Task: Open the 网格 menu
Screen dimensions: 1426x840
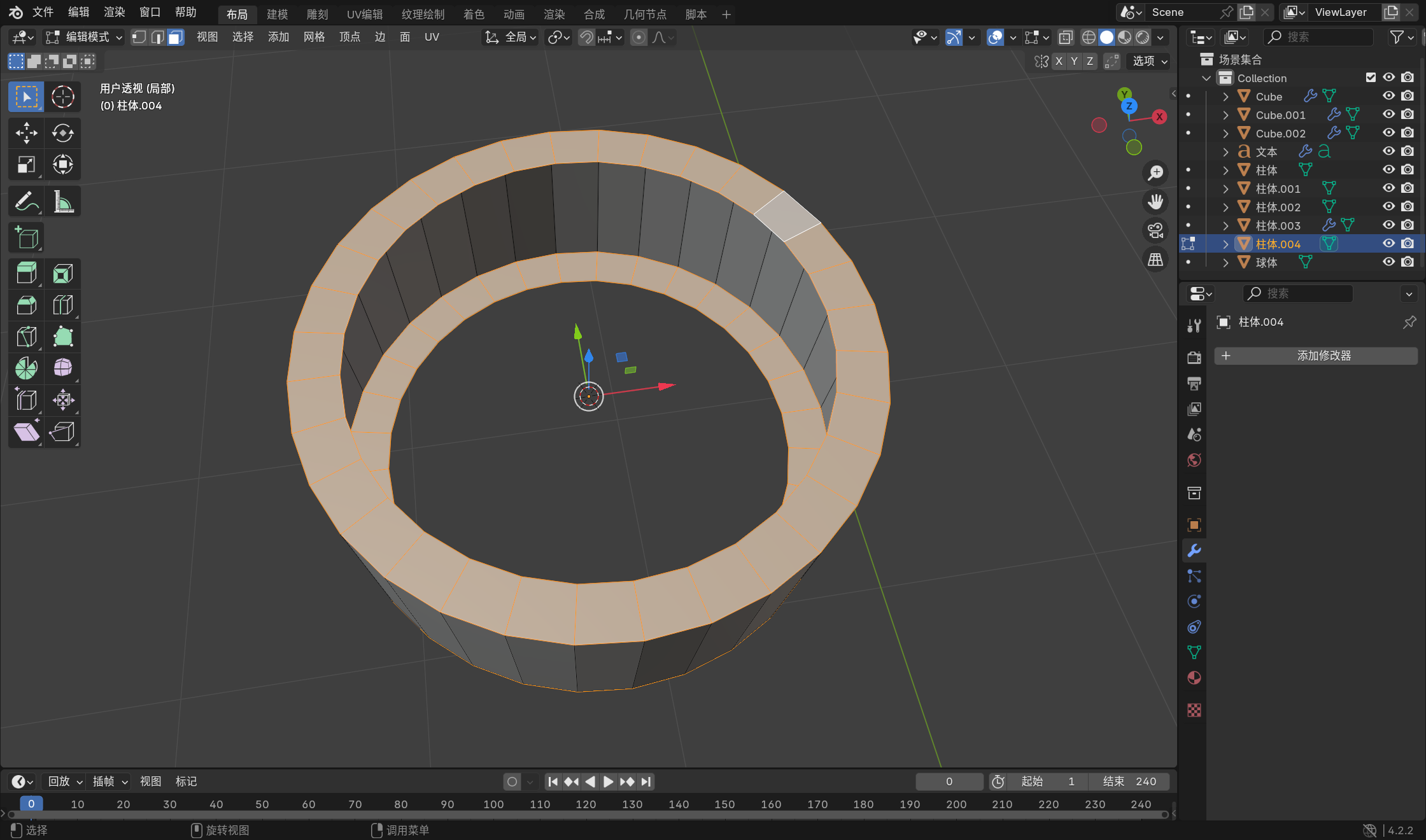Action: tap(314, 38)
